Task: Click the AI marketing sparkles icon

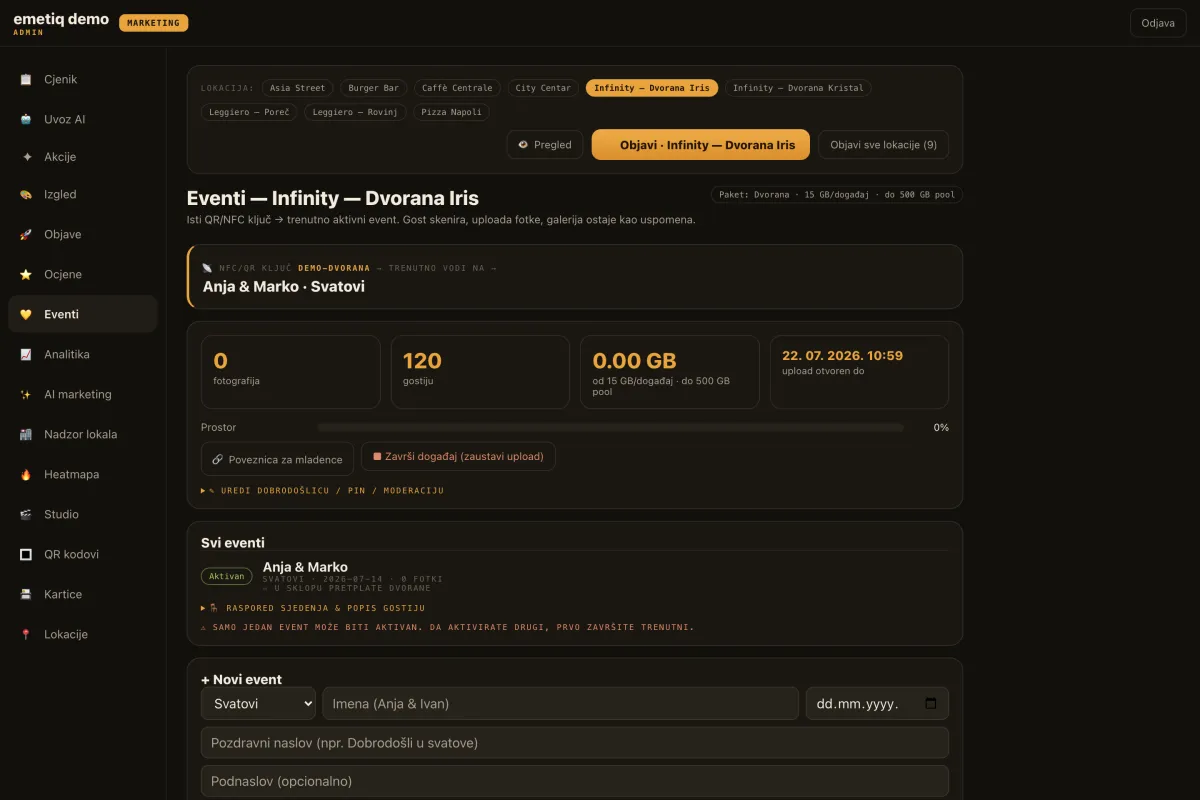Action: point(26,395)
